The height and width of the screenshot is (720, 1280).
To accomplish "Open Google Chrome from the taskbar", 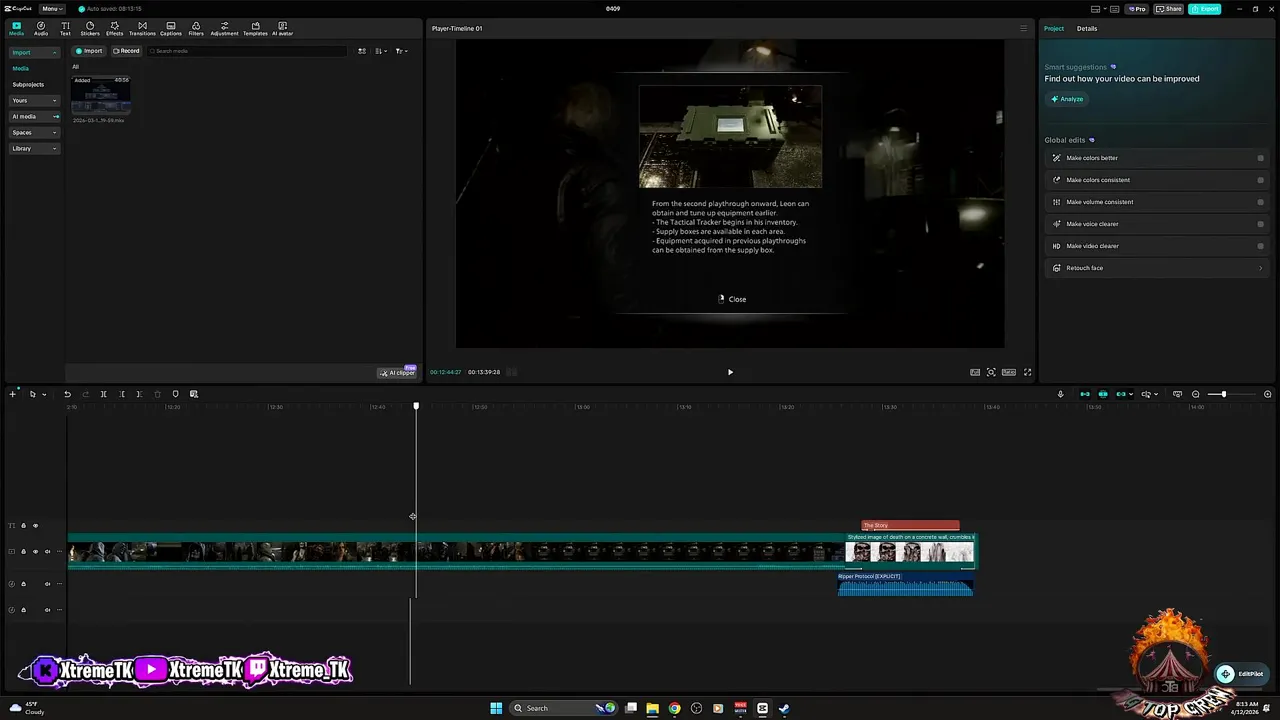I will [674, 708].
